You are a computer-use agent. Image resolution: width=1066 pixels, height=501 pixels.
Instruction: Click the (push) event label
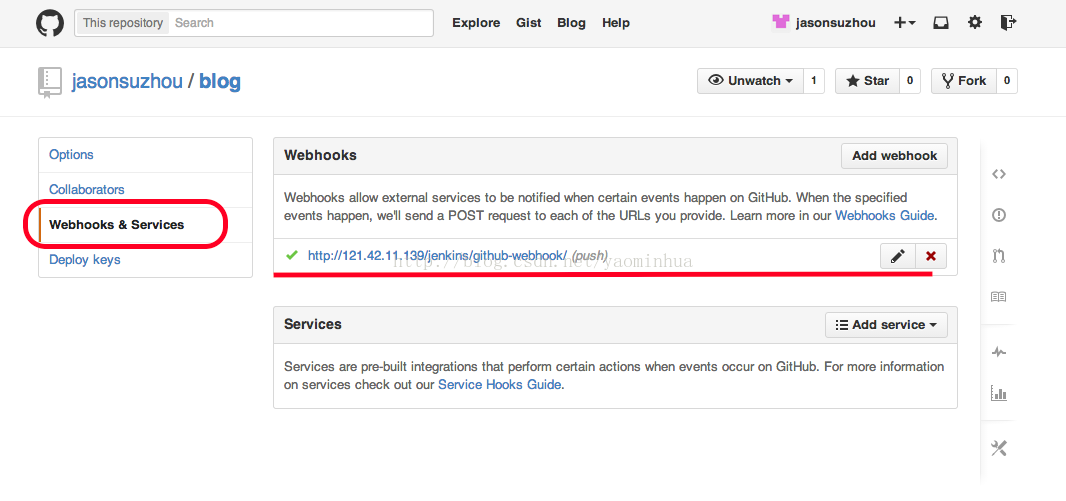tap(589, 256)
